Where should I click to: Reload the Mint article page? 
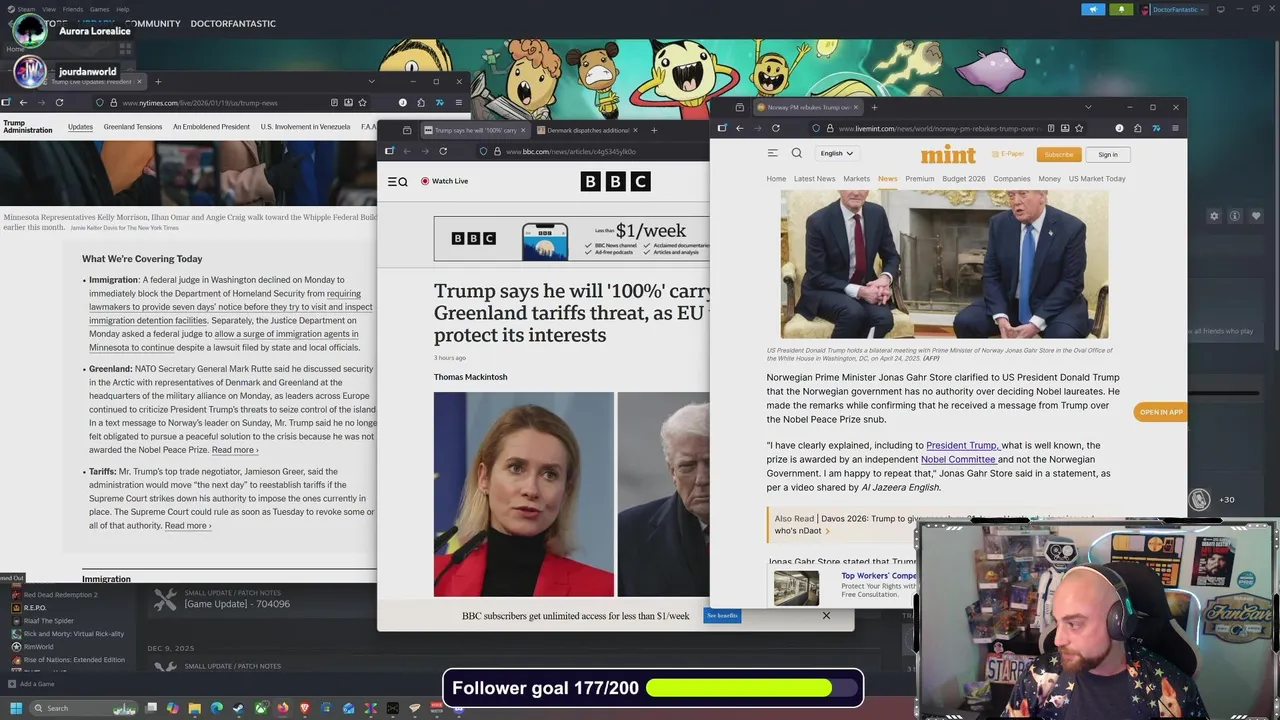775,128
